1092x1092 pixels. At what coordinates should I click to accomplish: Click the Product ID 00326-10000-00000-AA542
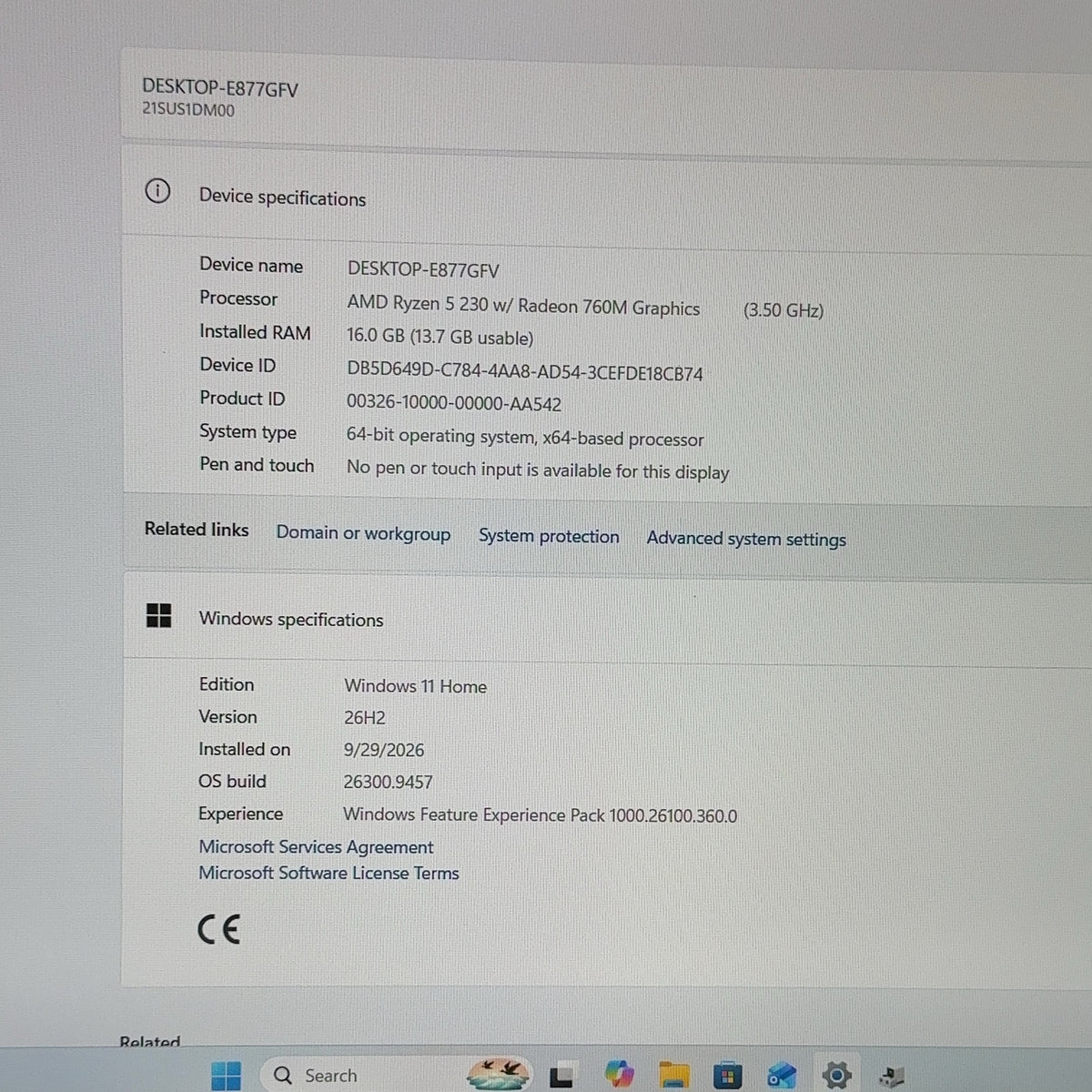click(x=454, y=403)
